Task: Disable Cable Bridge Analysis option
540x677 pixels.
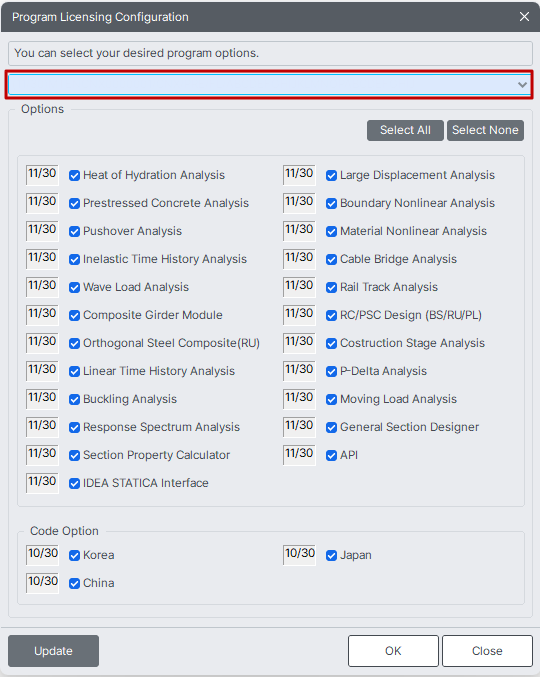Action: pos(331,259)
